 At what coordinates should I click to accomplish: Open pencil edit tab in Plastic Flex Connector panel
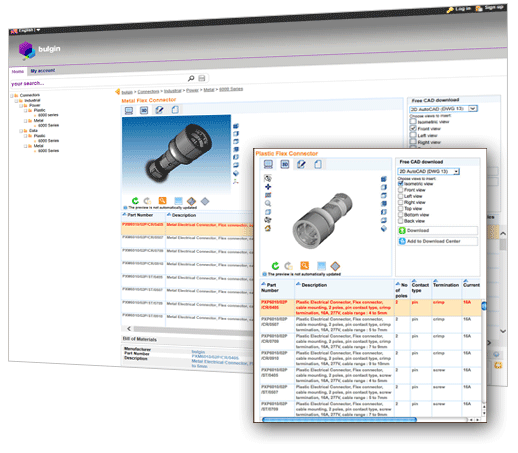(301, 164)
